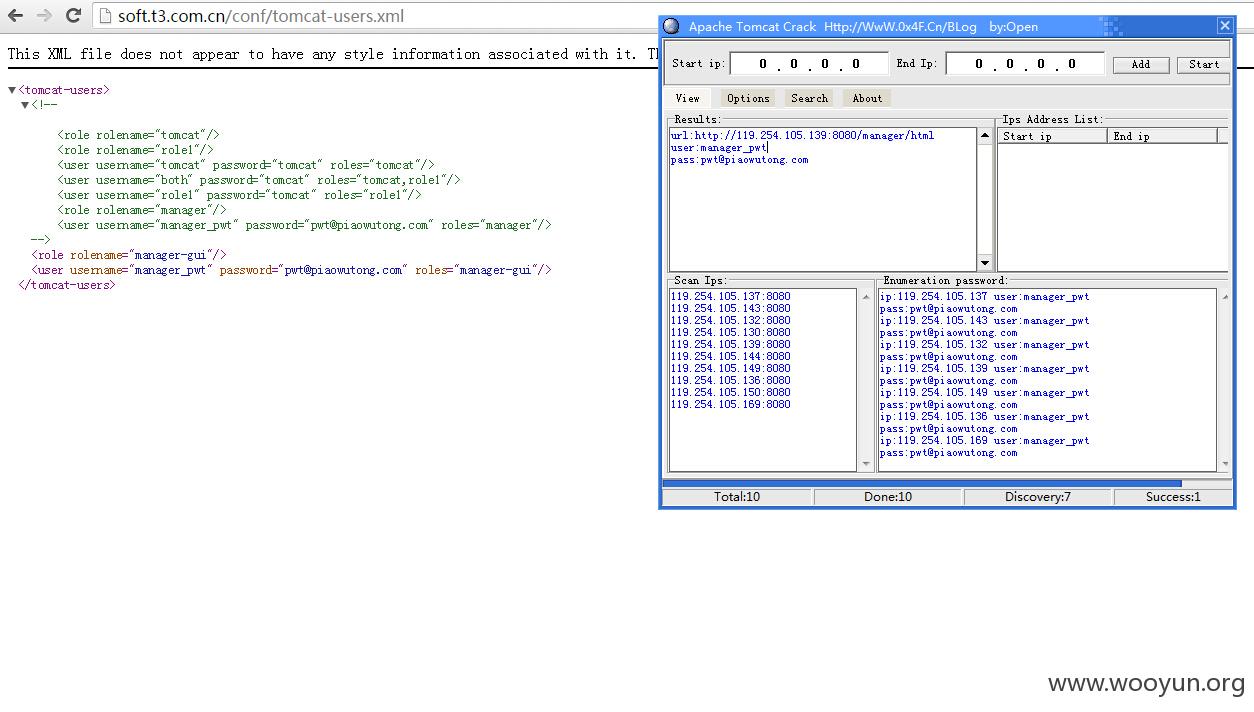Click the Discovery:7 status bar entry

coord(1038,497)
